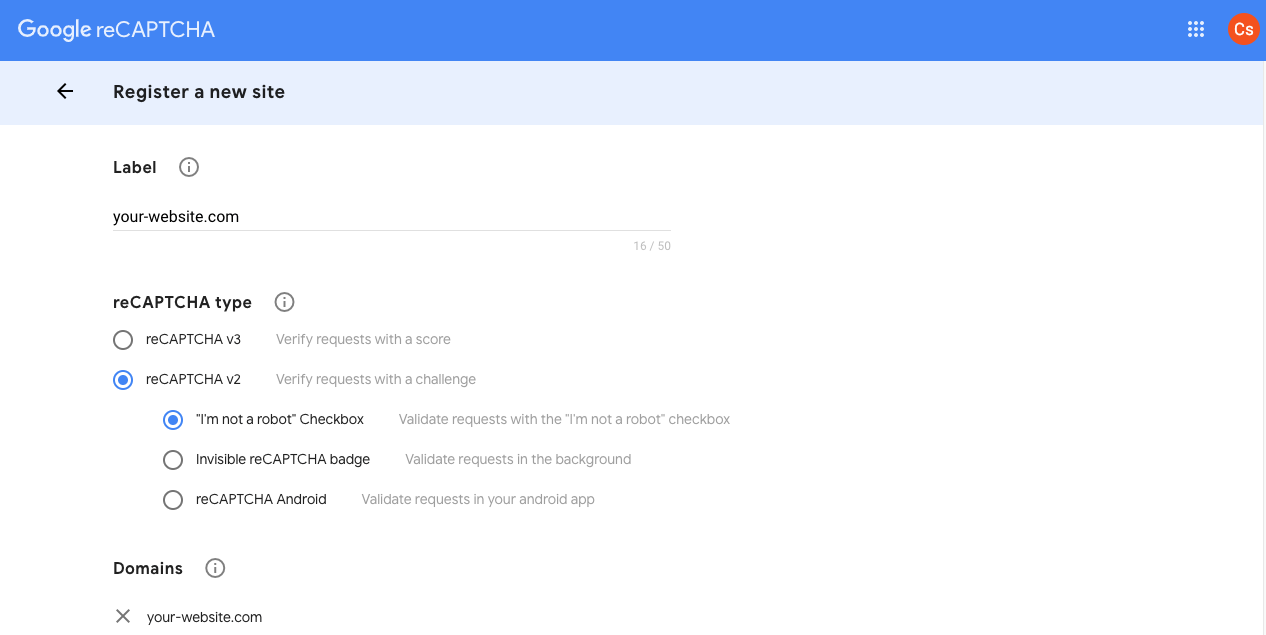Remove the your-website.com domain entry
Image resolution: width=1266 pixels, height=635 pixels.
122,616
